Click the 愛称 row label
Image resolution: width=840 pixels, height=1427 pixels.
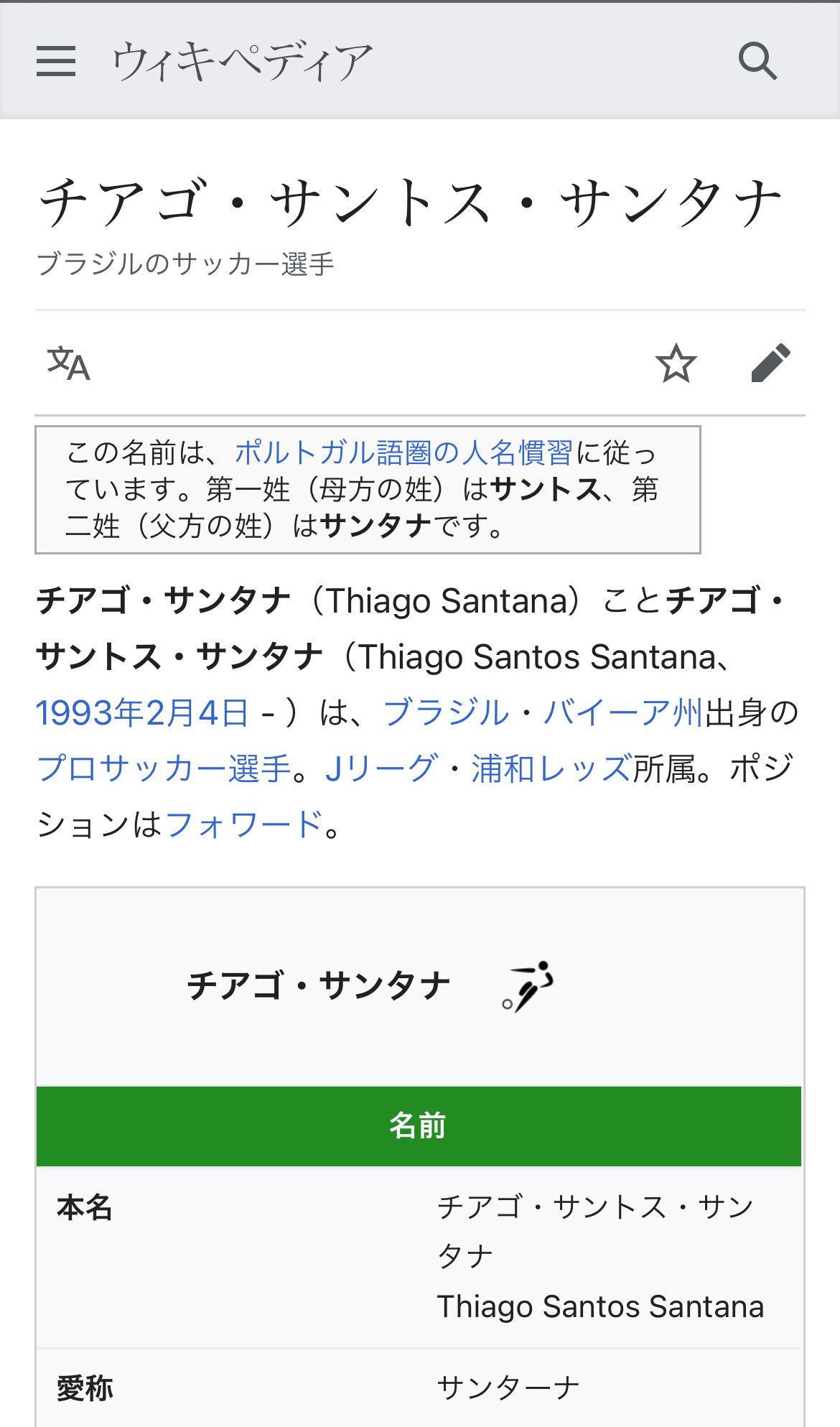(85, 1388)
